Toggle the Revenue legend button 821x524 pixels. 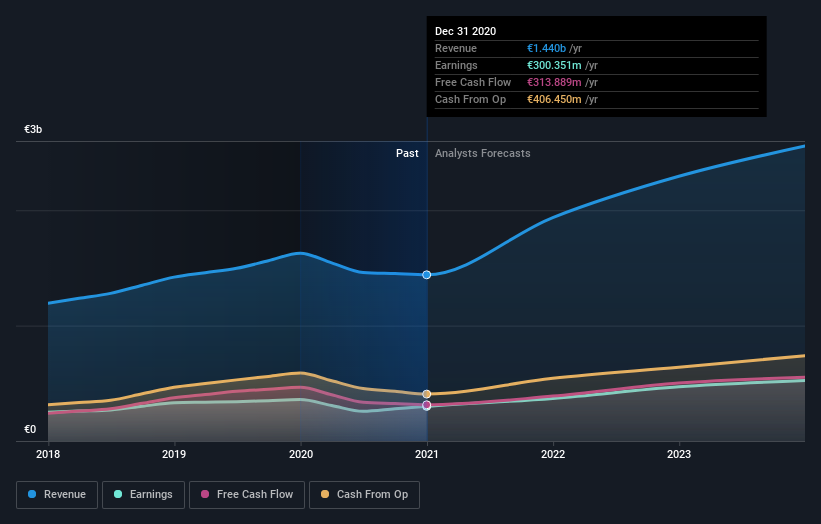pos(57,495)
